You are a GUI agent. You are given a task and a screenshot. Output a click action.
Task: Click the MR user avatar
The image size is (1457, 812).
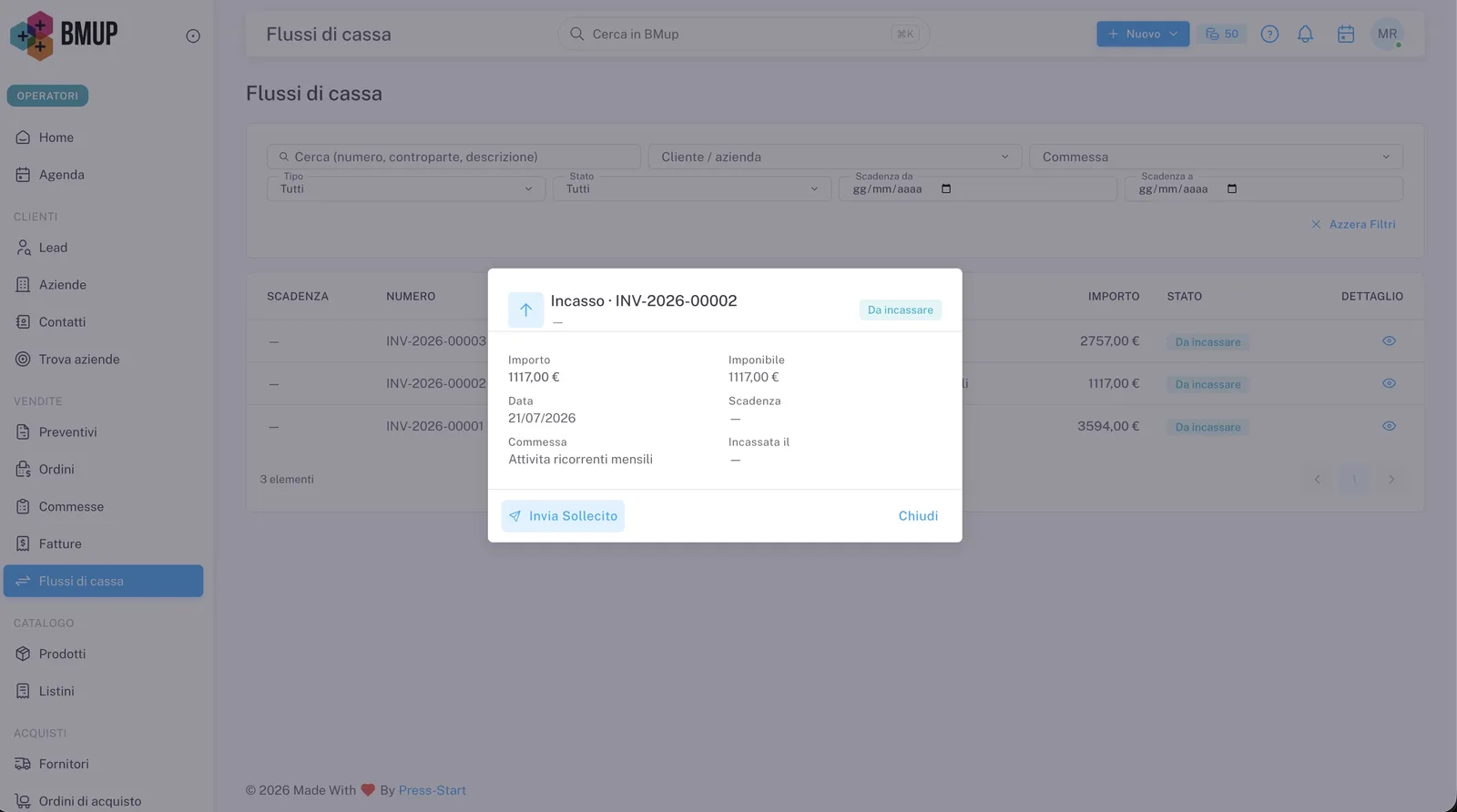[x=1387, y=34]
